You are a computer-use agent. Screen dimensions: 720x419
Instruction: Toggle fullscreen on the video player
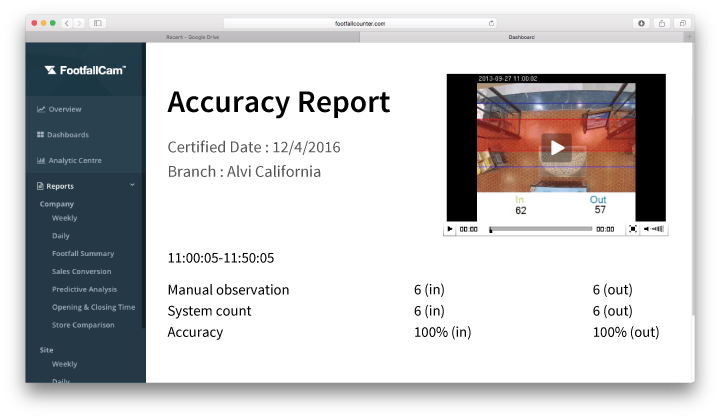[632, 229]
